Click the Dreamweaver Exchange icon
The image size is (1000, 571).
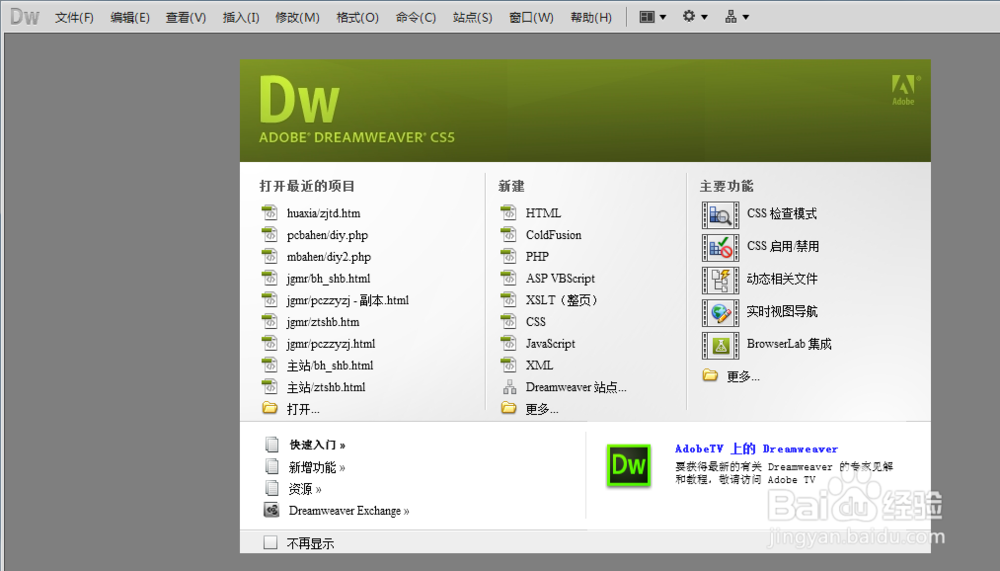coord(272,510)
